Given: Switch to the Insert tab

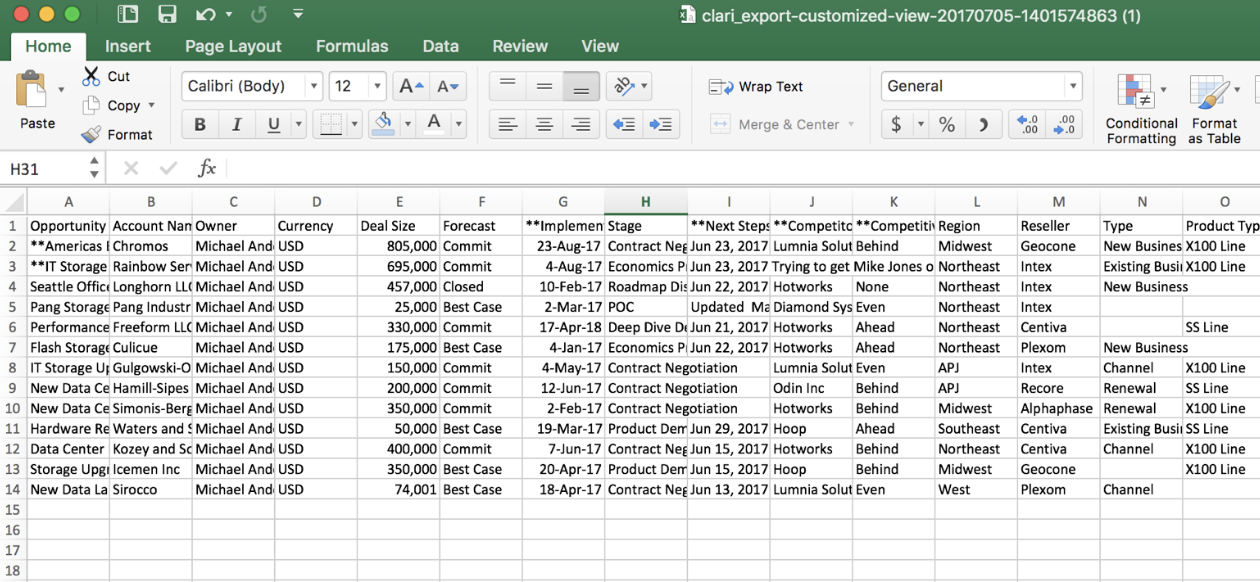Looking at the screenshot, I should 128,46.
